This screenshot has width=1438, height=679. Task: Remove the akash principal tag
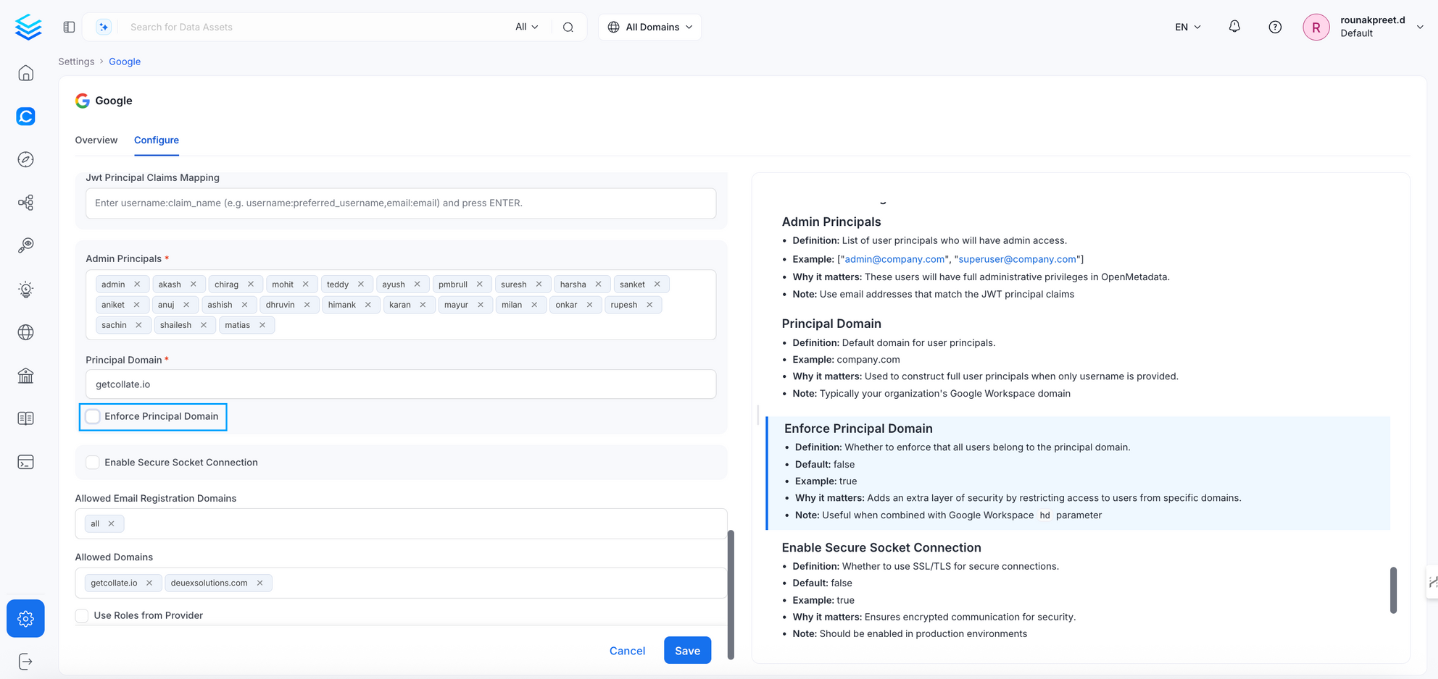(194, 284)
